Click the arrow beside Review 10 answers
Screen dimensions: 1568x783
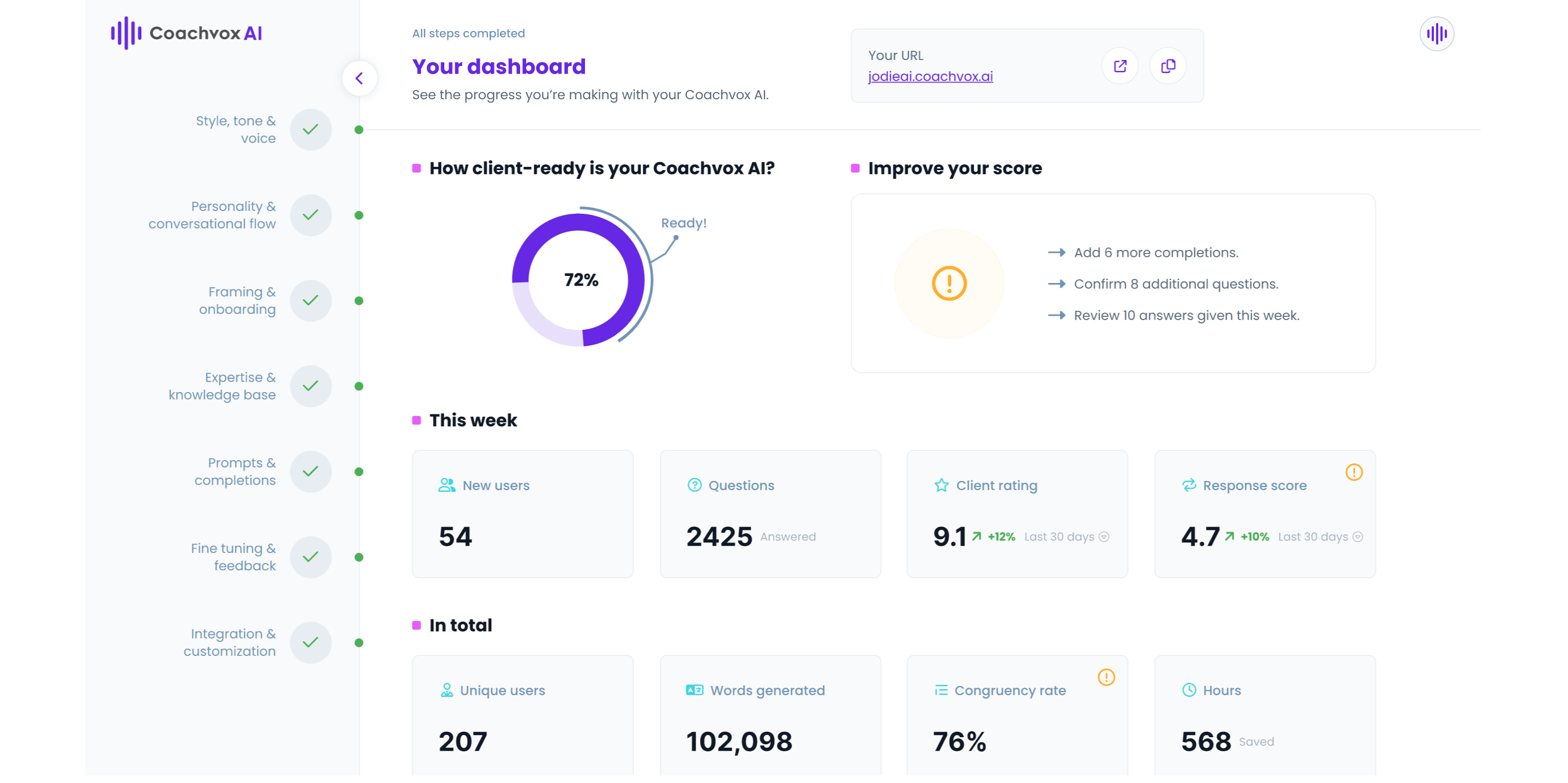pos(1056,315)
